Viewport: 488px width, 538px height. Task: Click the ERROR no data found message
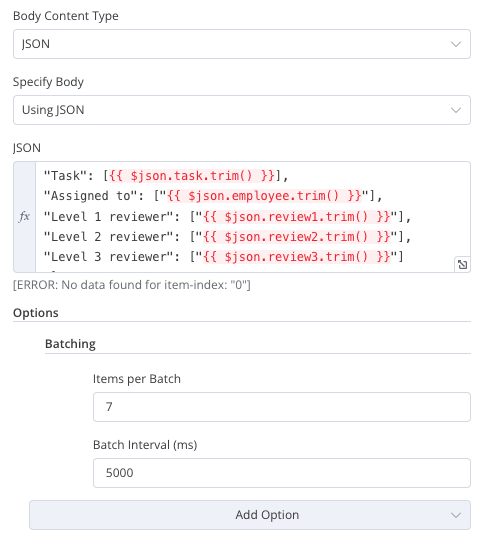[132, 285]
